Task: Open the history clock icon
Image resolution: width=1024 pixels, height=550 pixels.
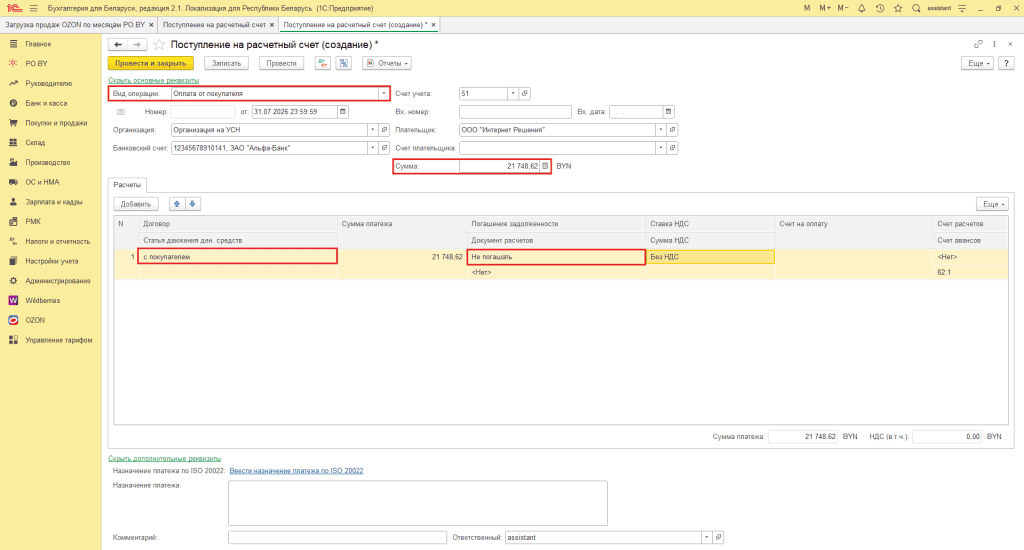Action: point(880,8)
